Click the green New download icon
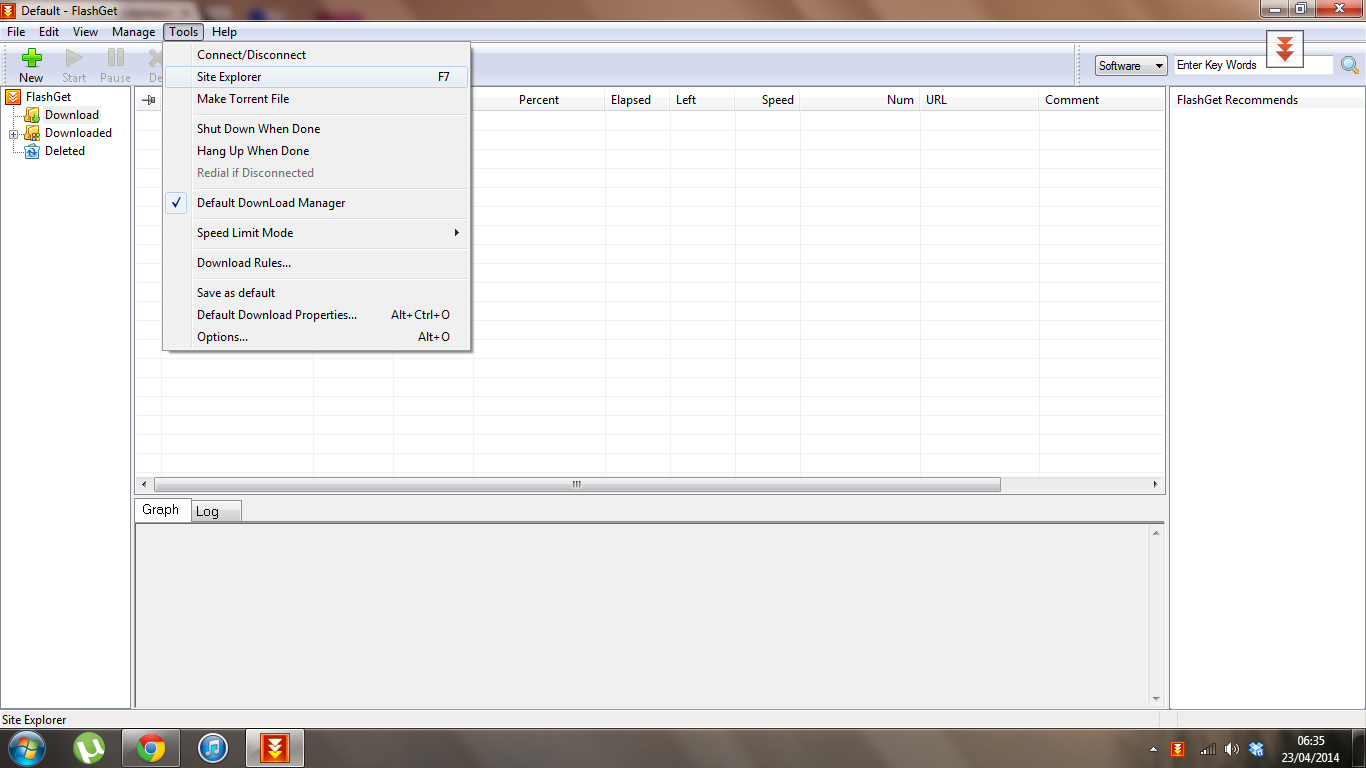This screenshot has width=1366, height=768. point(31,59)
